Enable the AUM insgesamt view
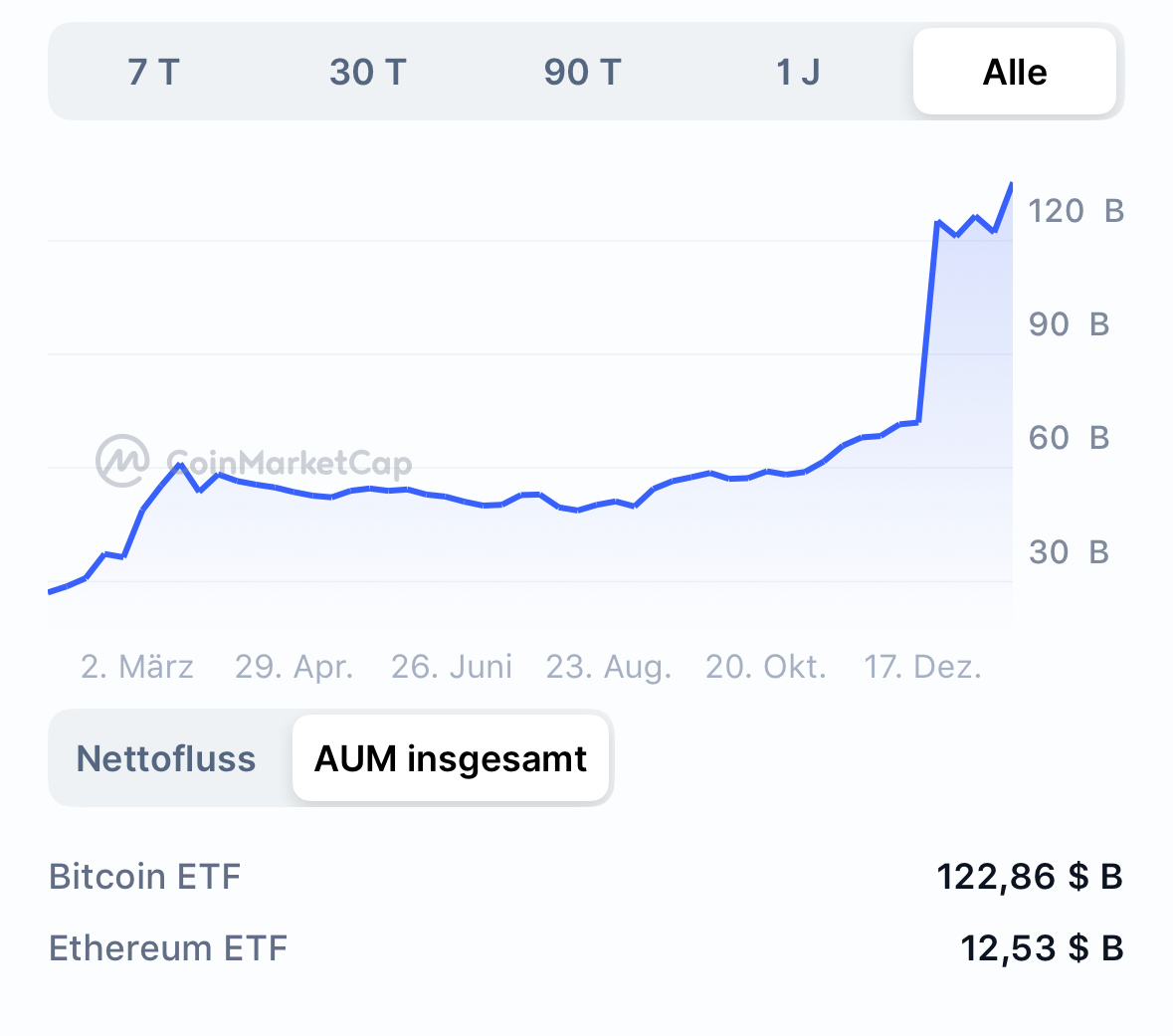Viewport: 1173px width, 1036px height. [x=451, y=758]
